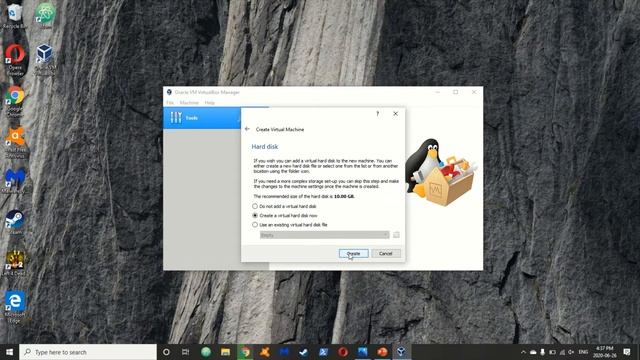Click the taskbar clock and date
The width and height of the screenshot is (640, 360).
(x=604, y=352)
